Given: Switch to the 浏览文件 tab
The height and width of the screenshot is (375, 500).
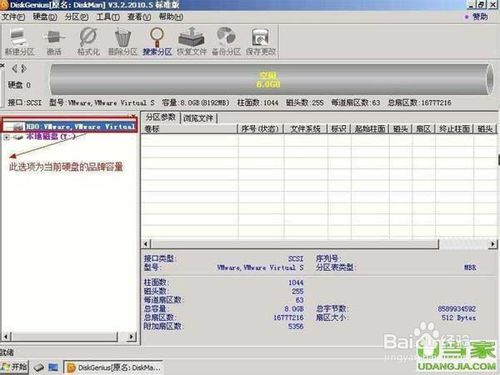Looking at the screenshot, I should [198, 118].
